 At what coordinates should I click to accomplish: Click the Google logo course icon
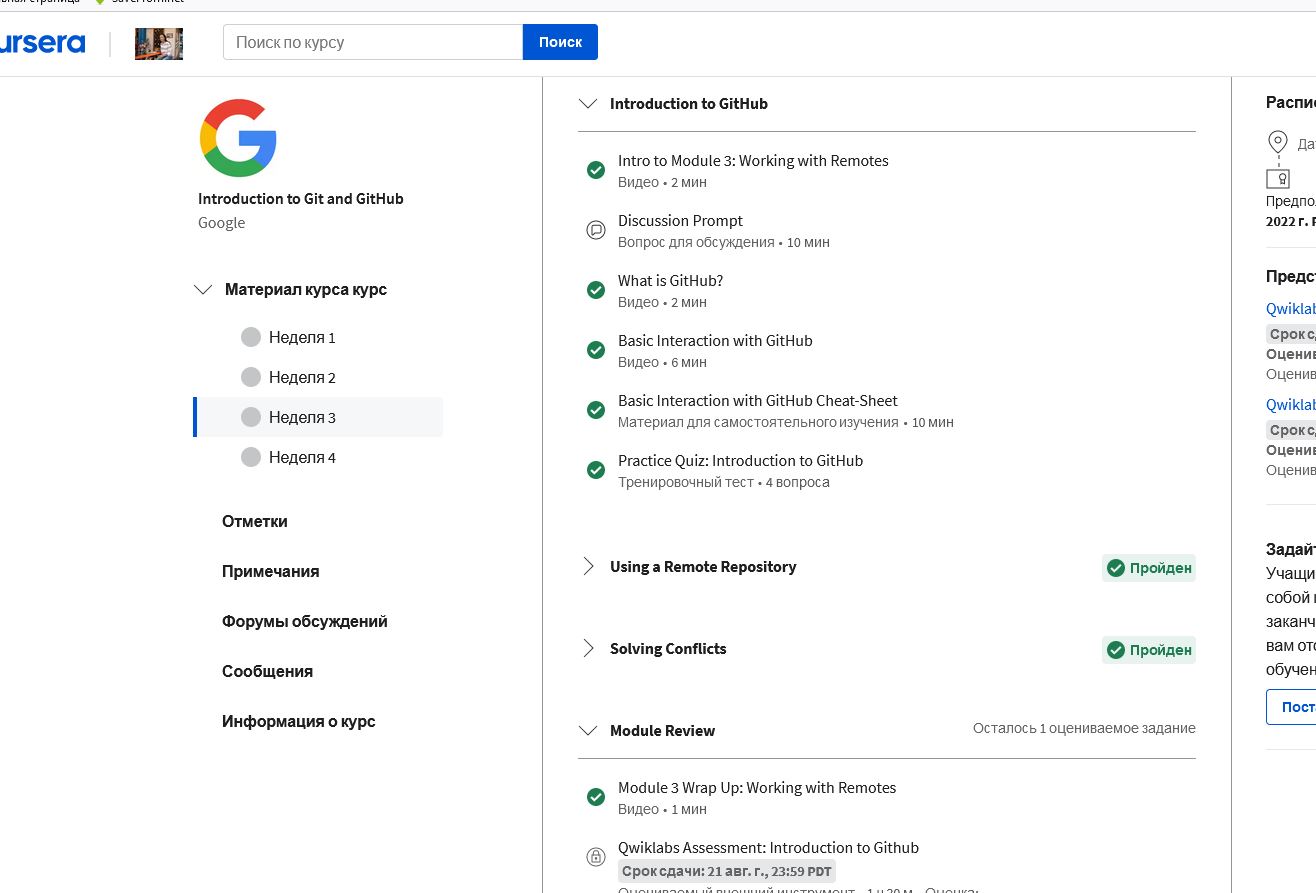(x=238, y=138)
